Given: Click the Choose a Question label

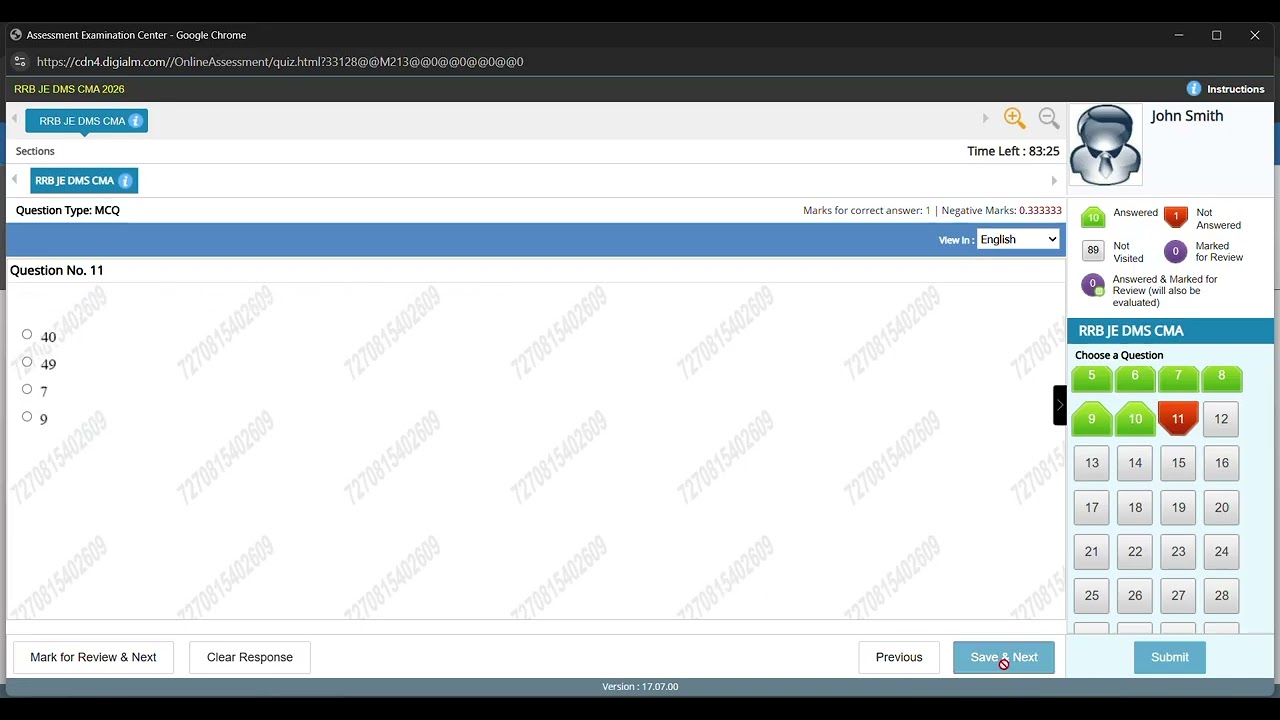Looking at the screenshot, I should click(x=1119, y=355).
